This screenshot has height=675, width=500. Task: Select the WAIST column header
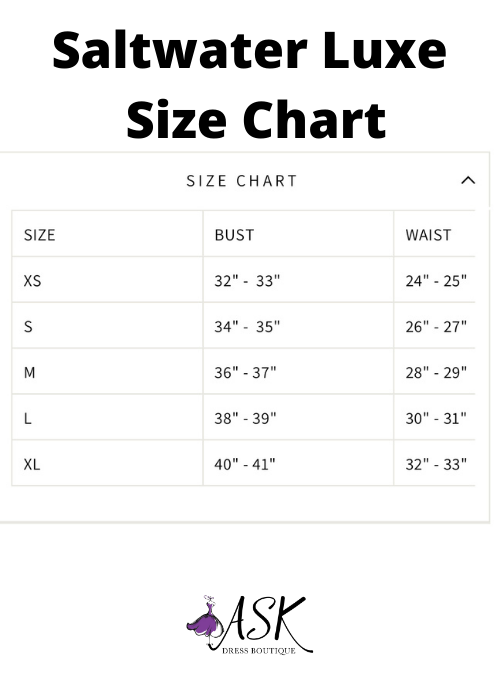[x=428, y=235]
